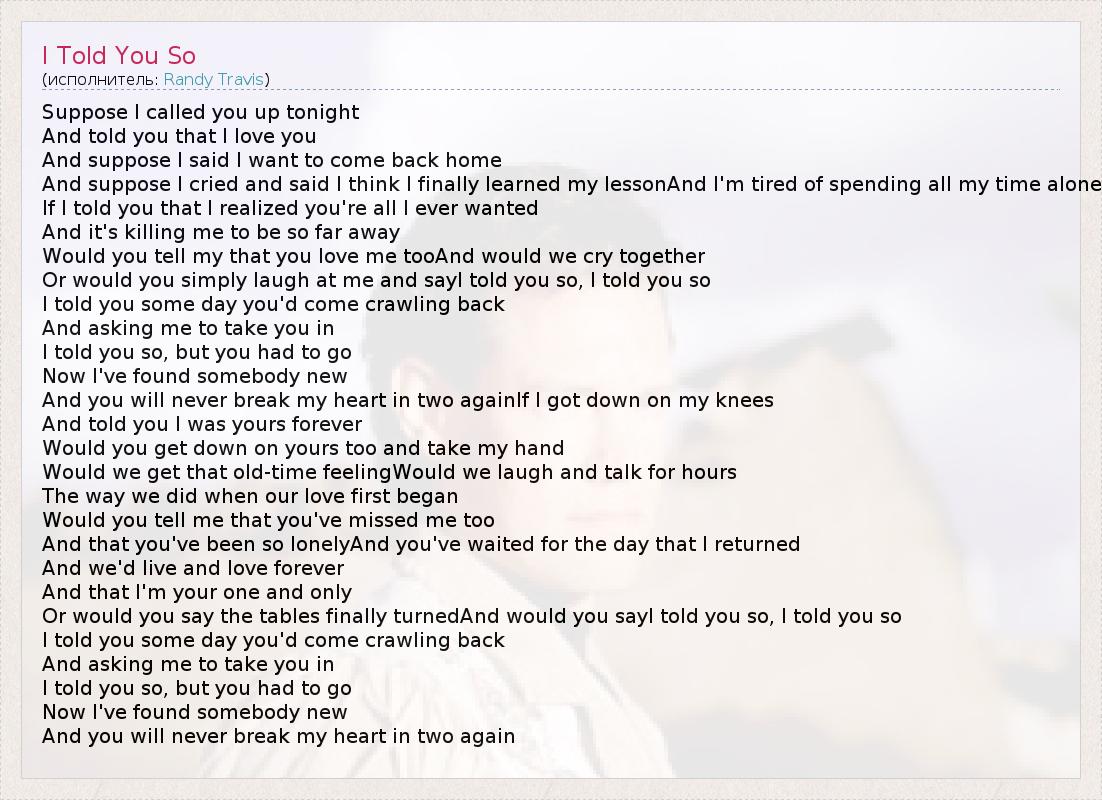Click the line Would we get that old-time feeling
This screenshot has width=1102, height=800.
click(x=389, y=472)
